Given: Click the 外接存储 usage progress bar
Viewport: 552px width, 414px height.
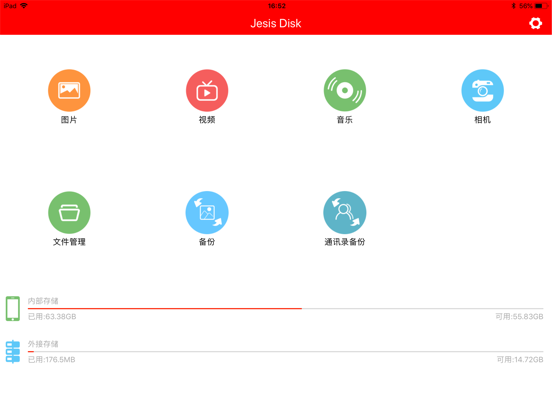Looking at the screenshot, I should [286, 351].
